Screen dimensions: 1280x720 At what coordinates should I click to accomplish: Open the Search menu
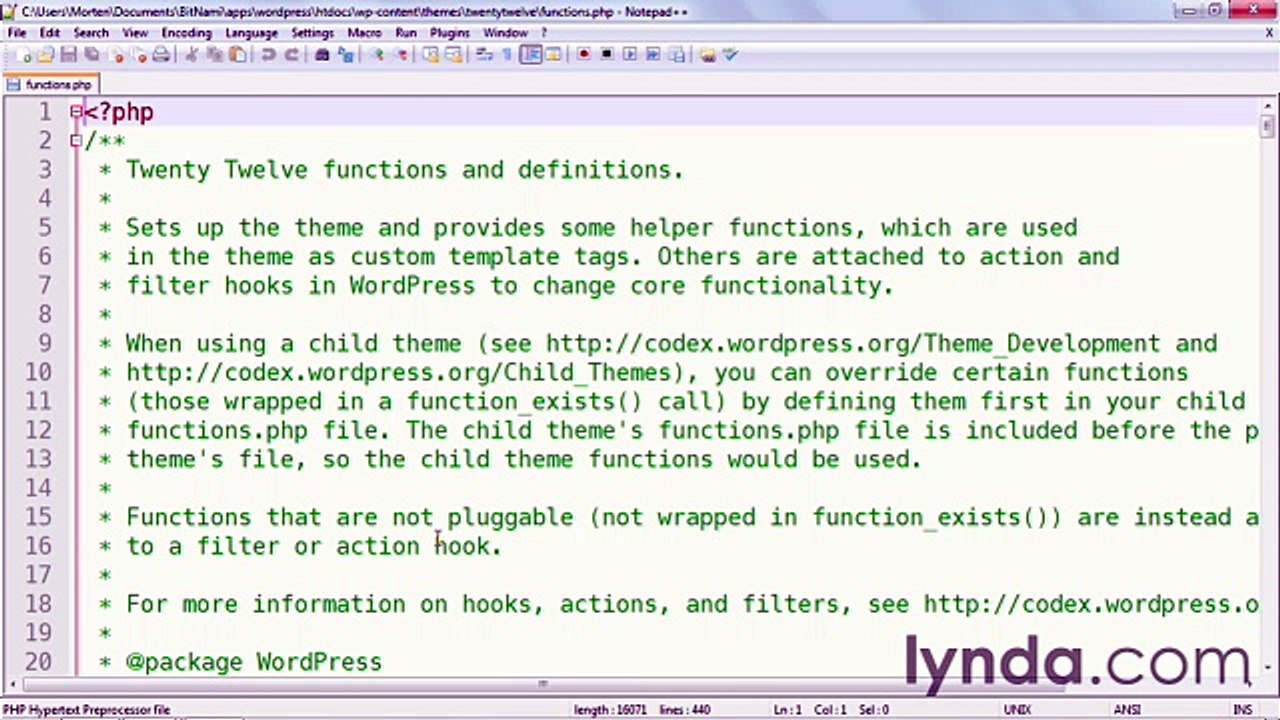pos(91,33)
